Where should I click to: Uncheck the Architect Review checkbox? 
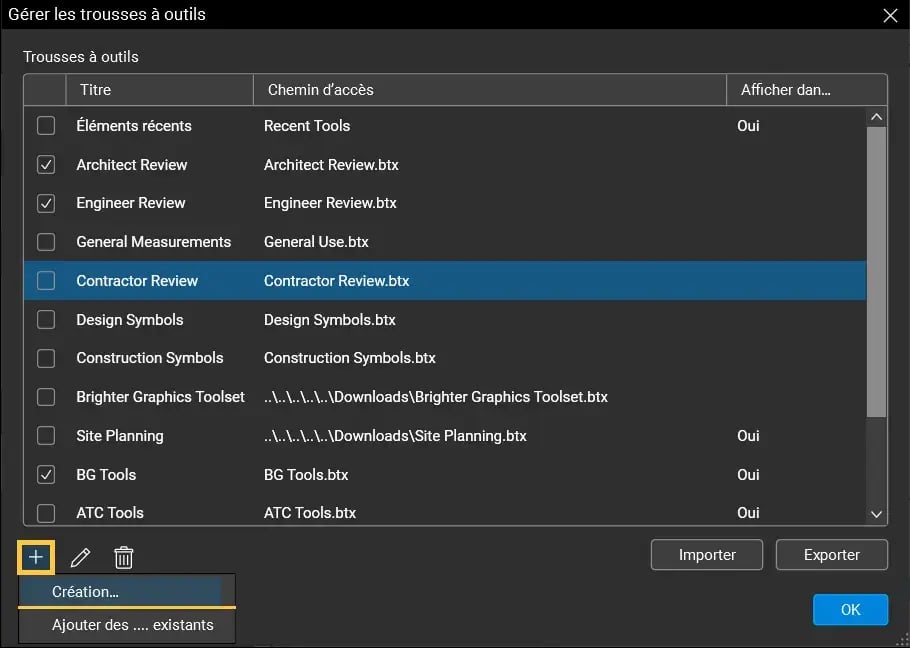(x=45, y=164)
